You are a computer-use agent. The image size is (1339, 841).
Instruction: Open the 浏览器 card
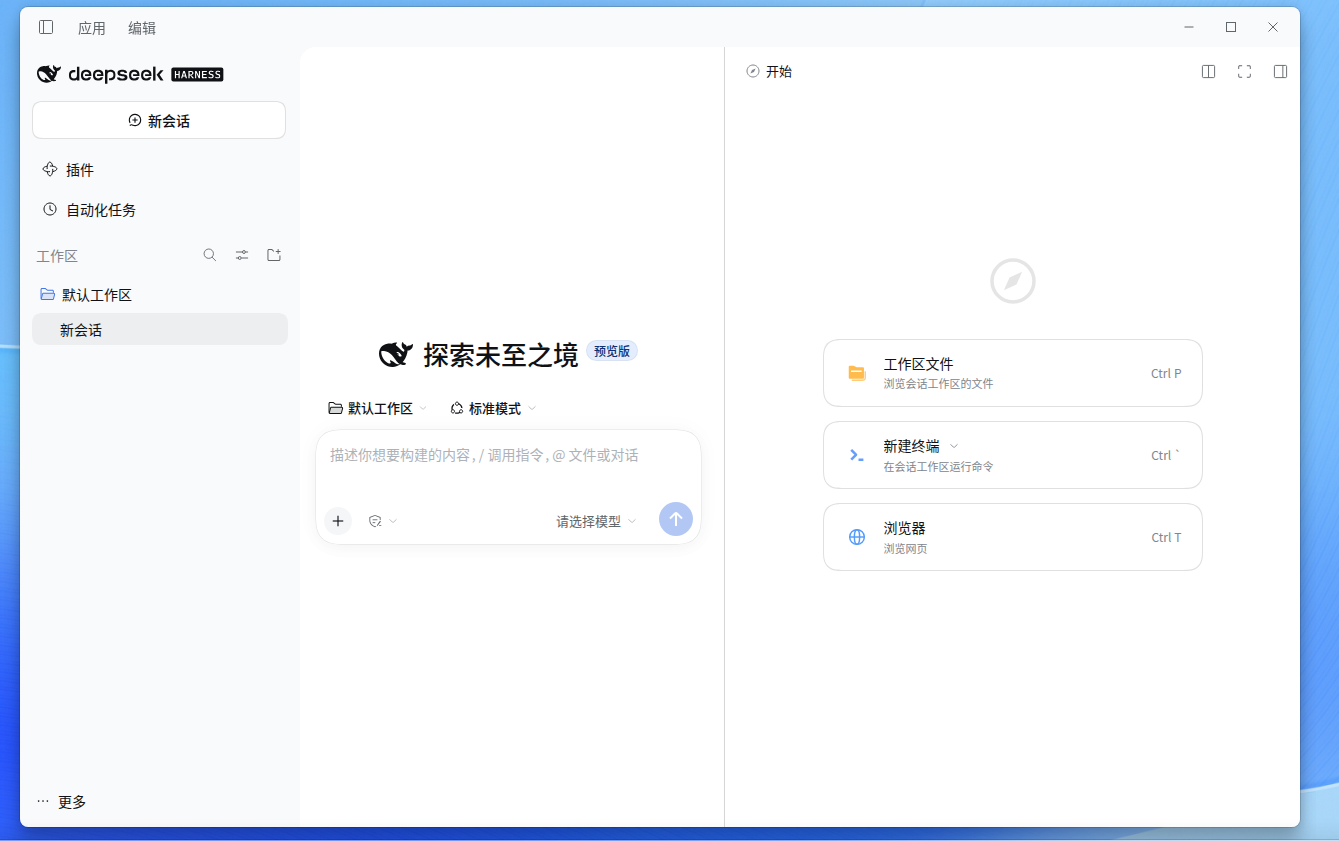(1012, 537)
